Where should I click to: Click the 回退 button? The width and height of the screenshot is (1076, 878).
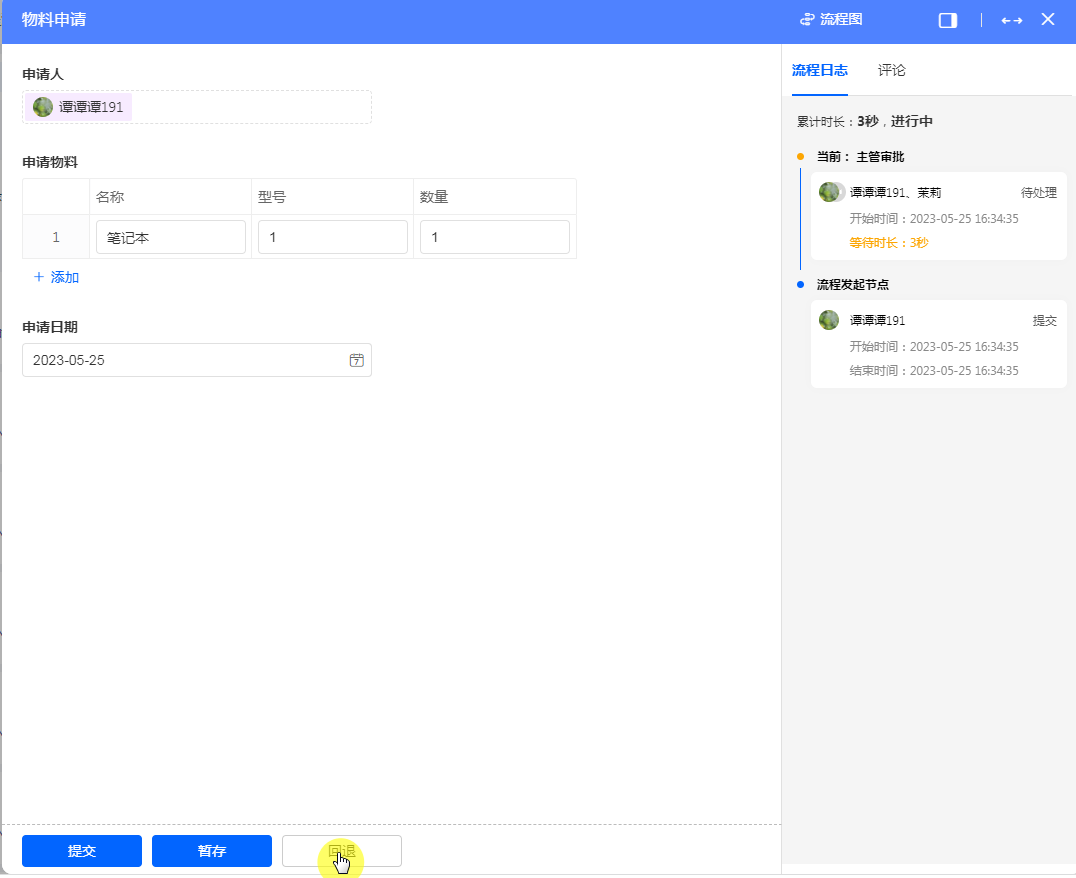point(342,851)
